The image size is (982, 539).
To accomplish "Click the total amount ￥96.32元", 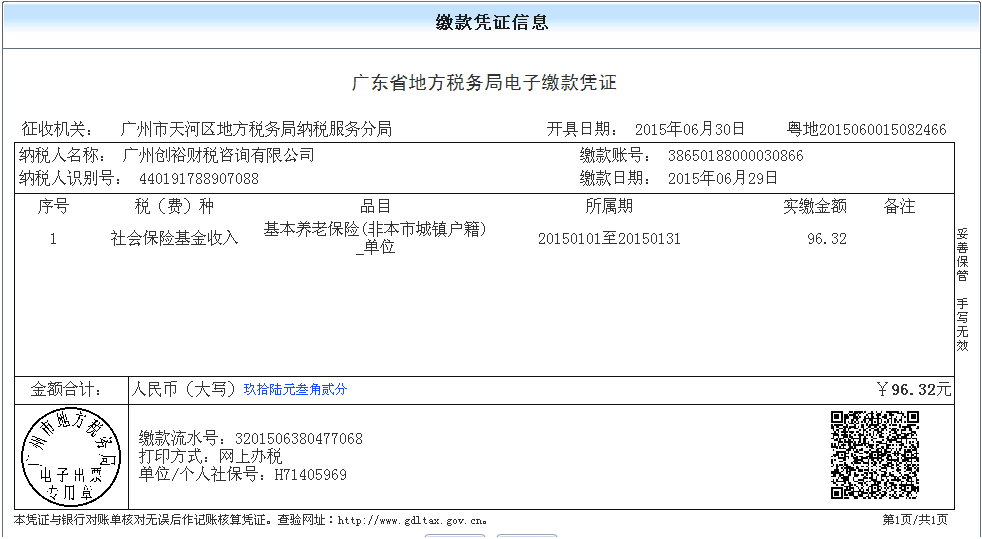I will point(913,389).
